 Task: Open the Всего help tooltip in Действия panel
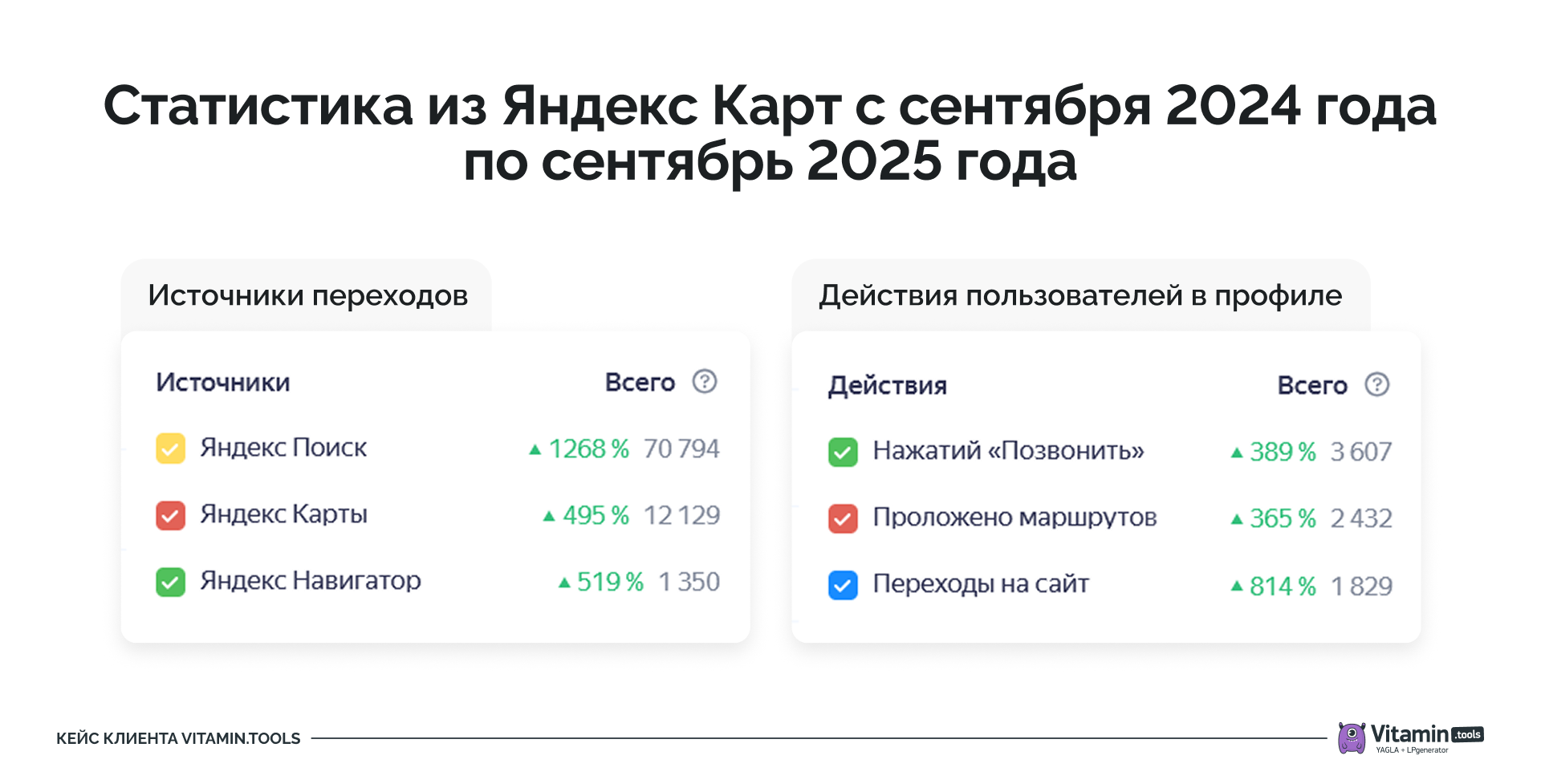[x=1376, y=384]
